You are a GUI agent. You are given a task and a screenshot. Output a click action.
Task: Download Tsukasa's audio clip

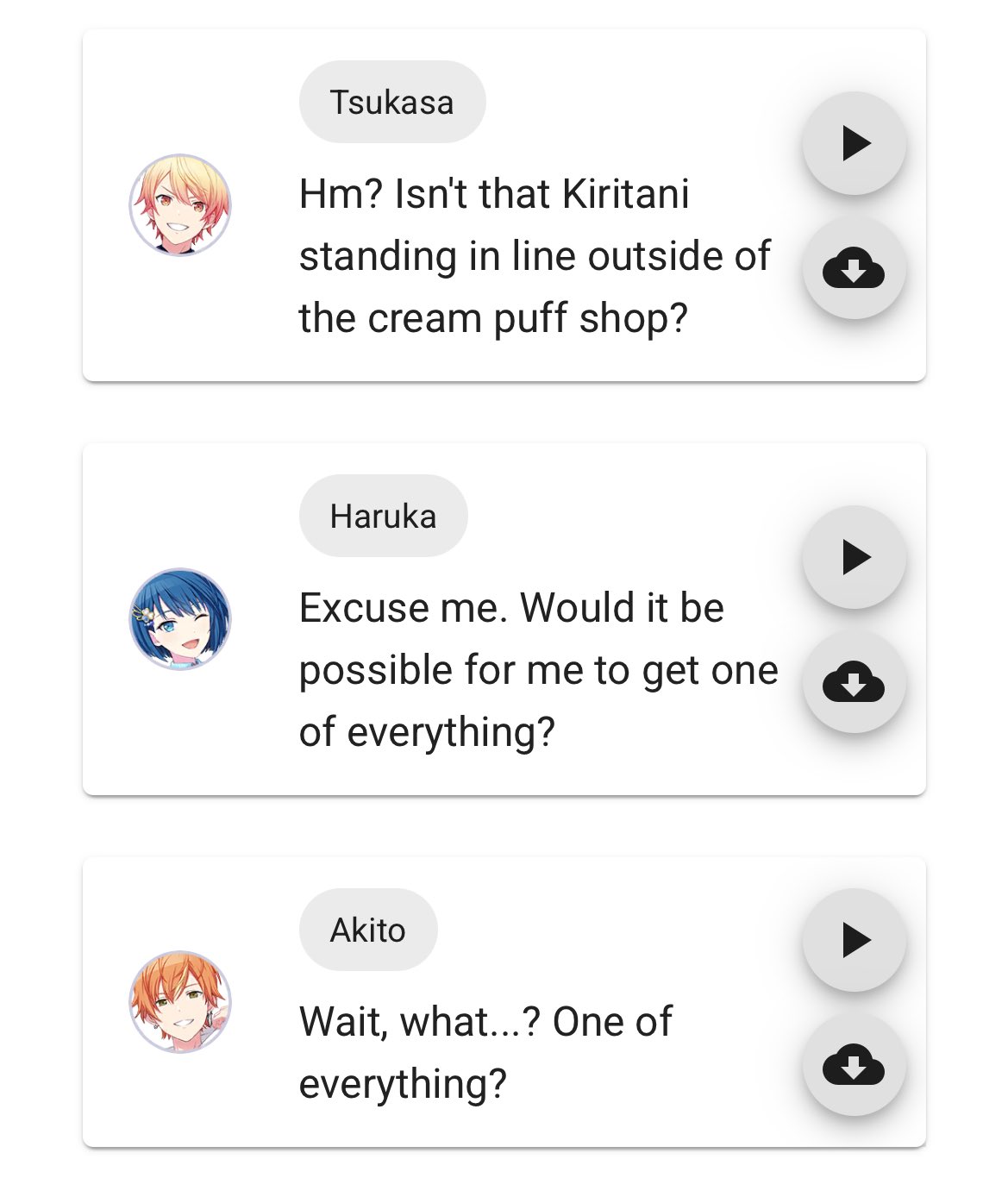pyautogui.click(x=854, y=268)
